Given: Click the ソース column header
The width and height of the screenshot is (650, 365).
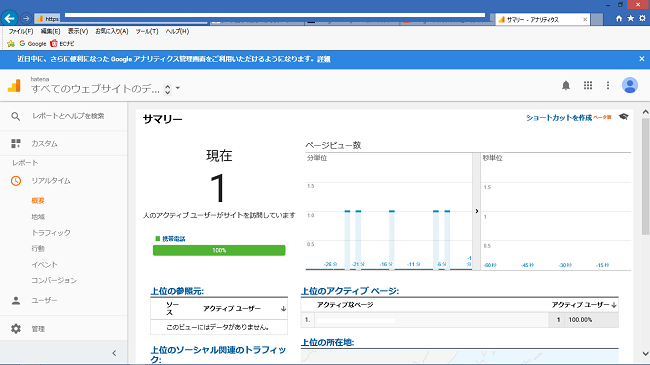Looking at the screenshot, I should tap(172, 309).
